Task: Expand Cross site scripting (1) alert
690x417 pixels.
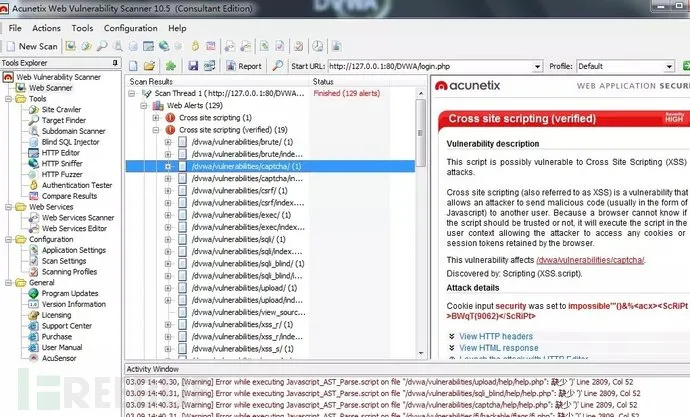Action: pos(156,118)
